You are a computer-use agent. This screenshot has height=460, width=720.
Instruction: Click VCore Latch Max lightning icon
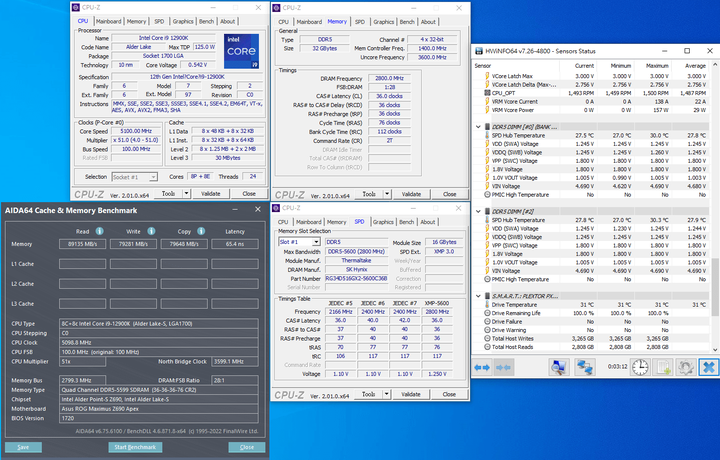click(487, 76)
